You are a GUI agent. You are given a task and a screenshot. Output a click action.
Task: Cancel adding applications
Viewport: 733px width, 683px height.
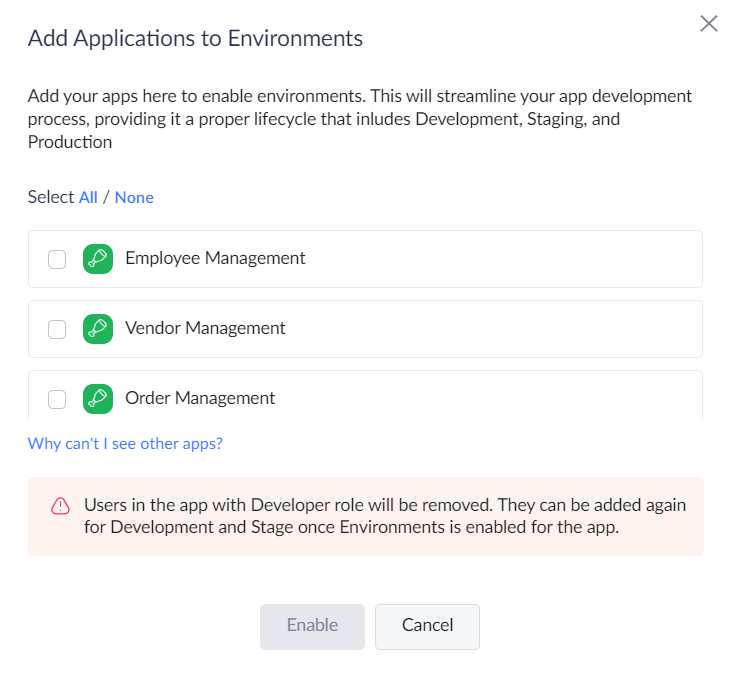427,626
